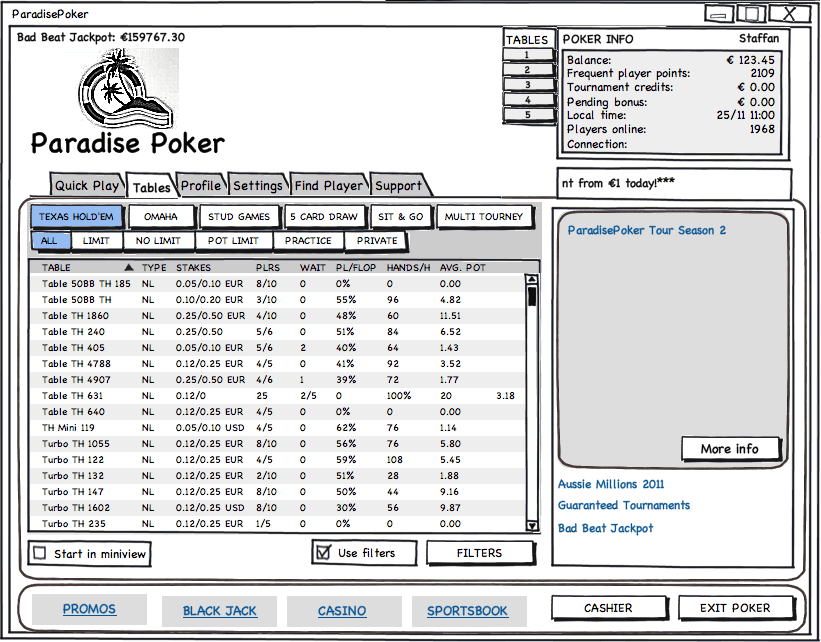
Task: Sort by the TYPE column header
Action: click(154, 268)
